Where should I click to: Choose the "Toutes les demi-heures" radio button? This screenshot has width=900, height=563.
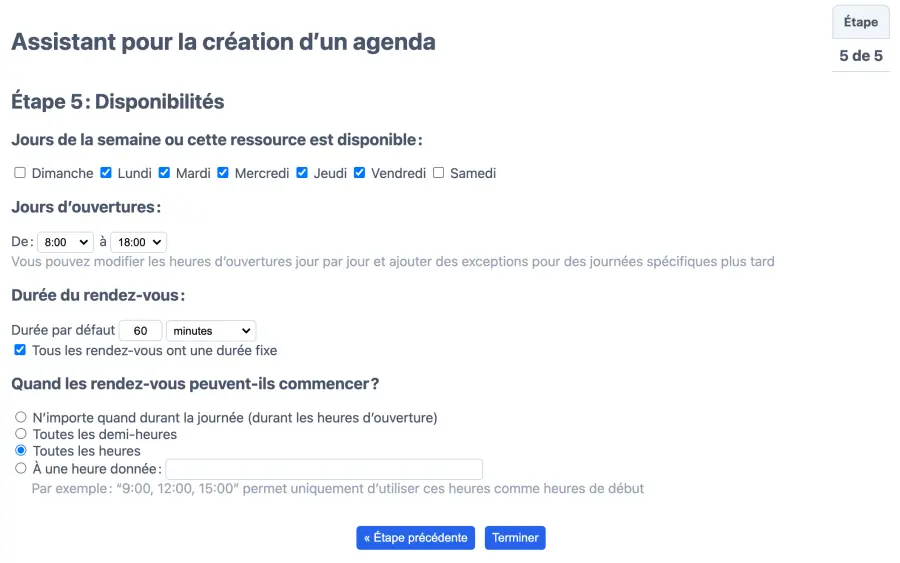pyautogui.click(x=21, y=434)
